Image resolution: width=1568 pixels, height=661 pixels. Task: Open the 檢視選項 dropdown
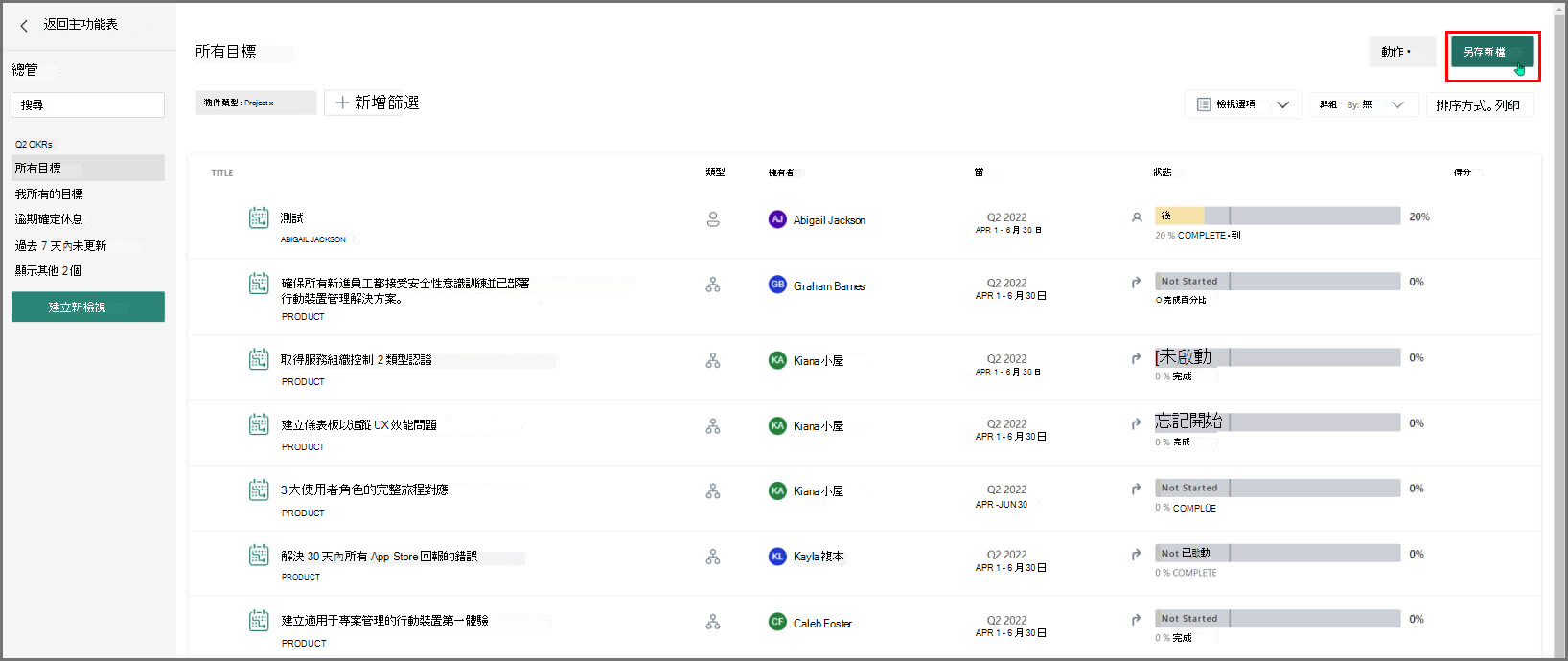click(1243, 104)
